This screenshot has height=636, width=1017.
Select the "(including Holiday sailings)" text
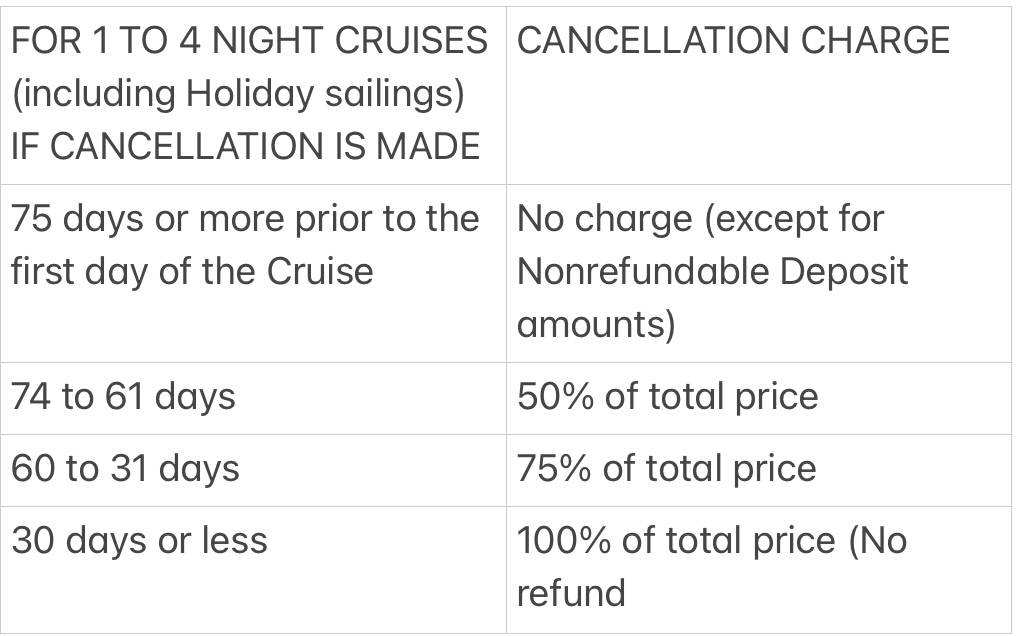tap(238, 94)
